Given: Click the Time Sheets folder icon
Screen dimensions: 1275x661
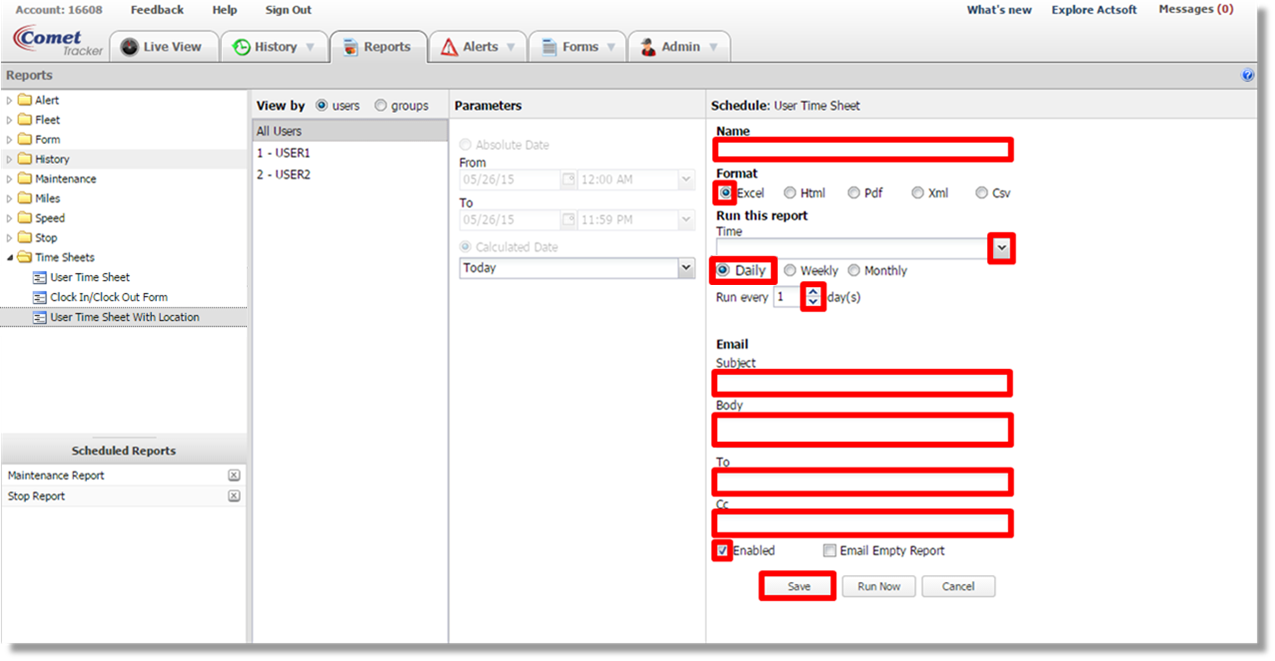Looking at the screenshot, I should pos(25,257).
